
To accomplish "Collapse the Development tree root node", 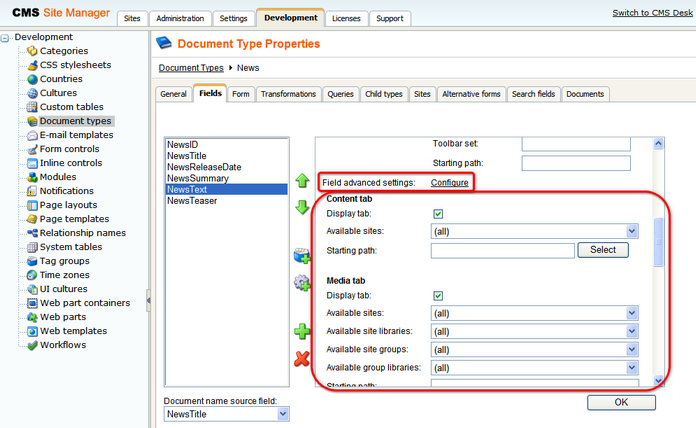I will pos(6,37).
